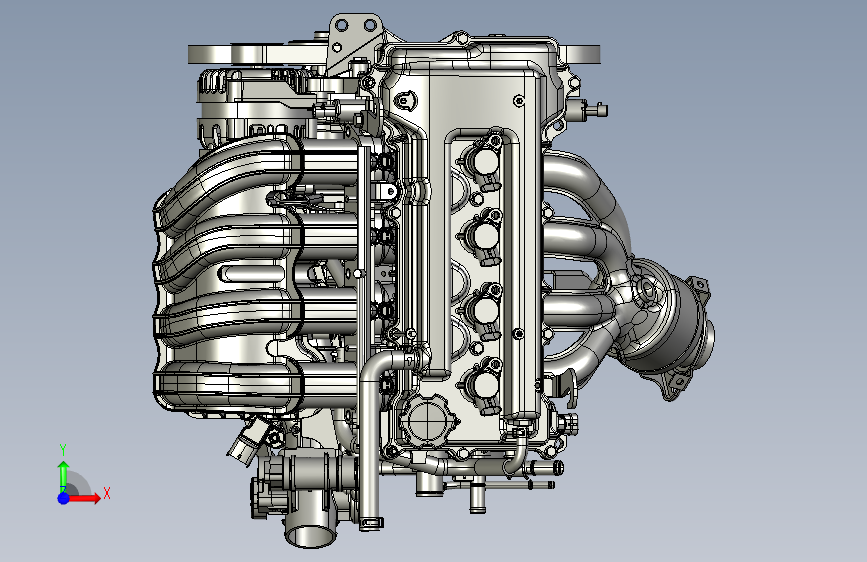Select the alternator behind the intake manifold
The height and width of the screenshot is (562, 867).
coord(252,106)
